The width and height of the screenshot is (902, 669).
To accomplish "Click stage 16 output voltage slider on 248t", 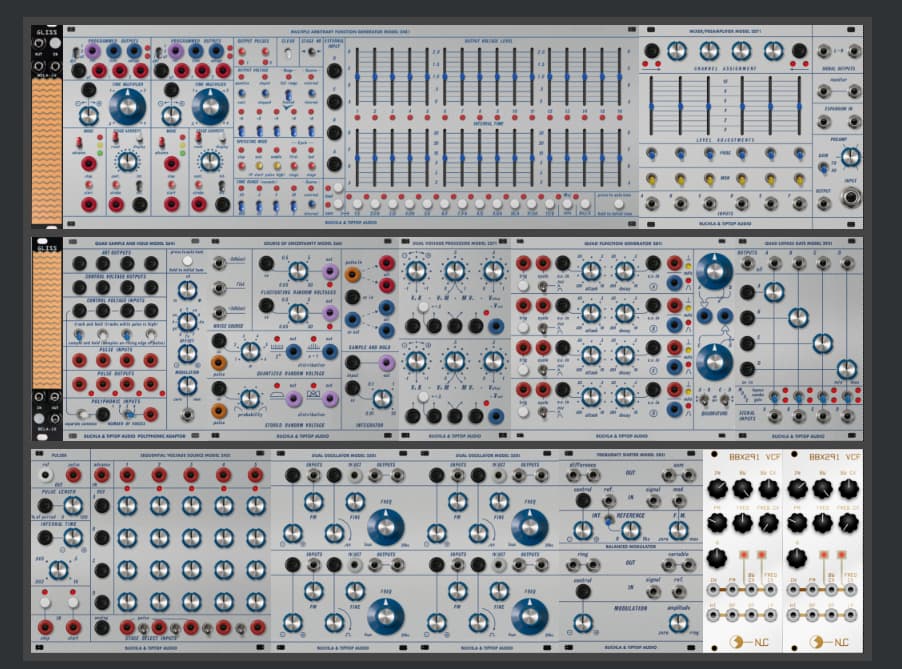I will pos(620,77).
